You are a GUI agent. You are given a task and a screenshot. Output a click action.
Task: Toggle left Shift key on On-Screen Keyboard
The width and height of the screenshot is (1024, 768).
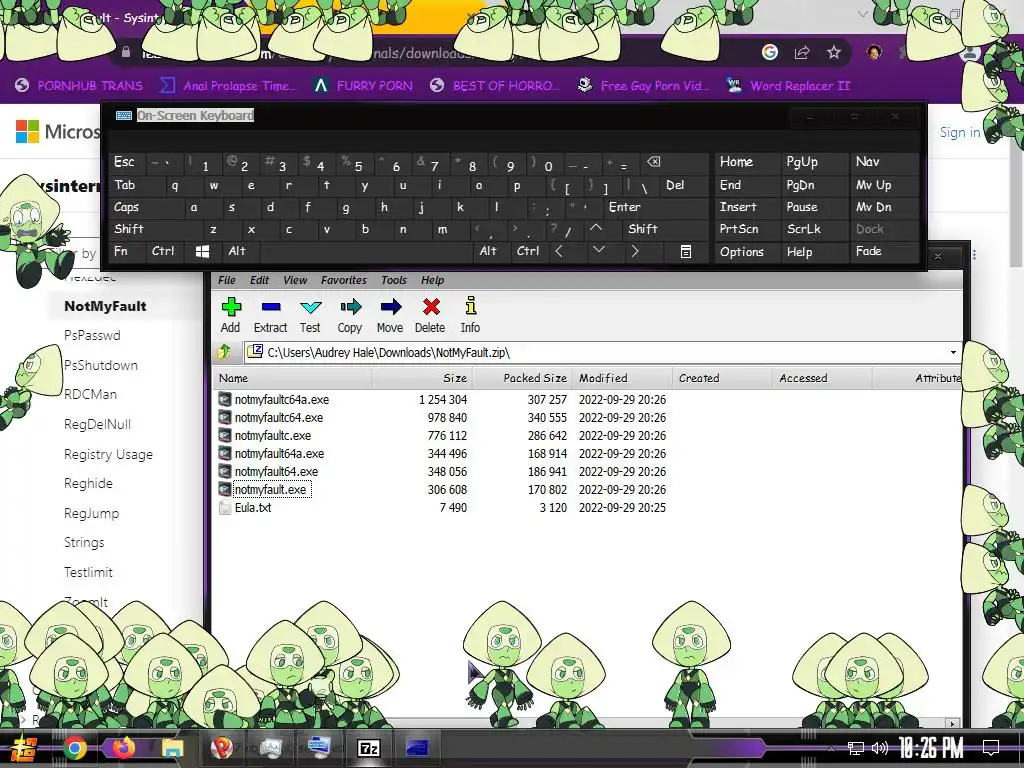(153, 229)
